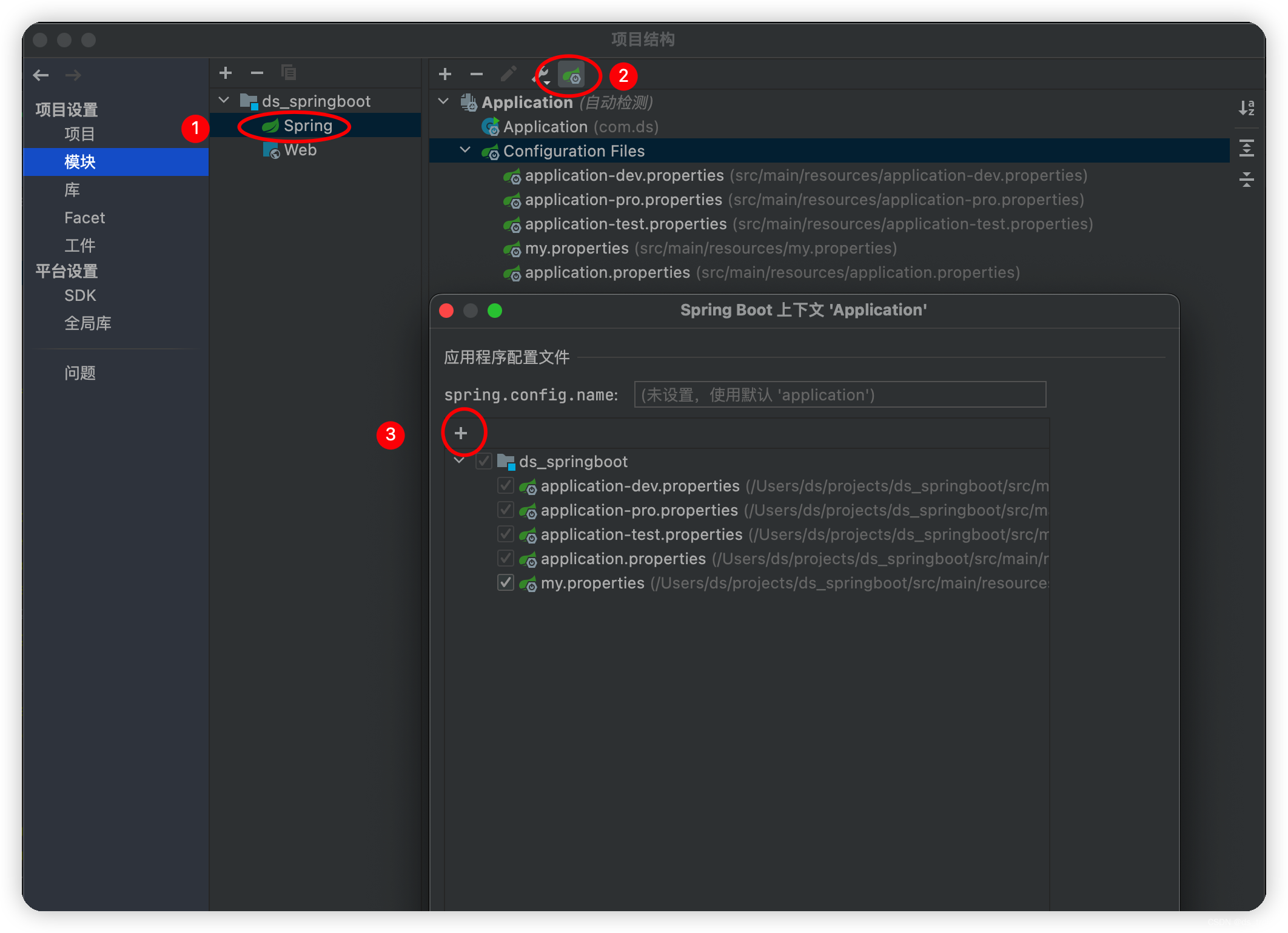Open 库 settings page
This screenshot has height=933, width=1288.
[72, 190]
